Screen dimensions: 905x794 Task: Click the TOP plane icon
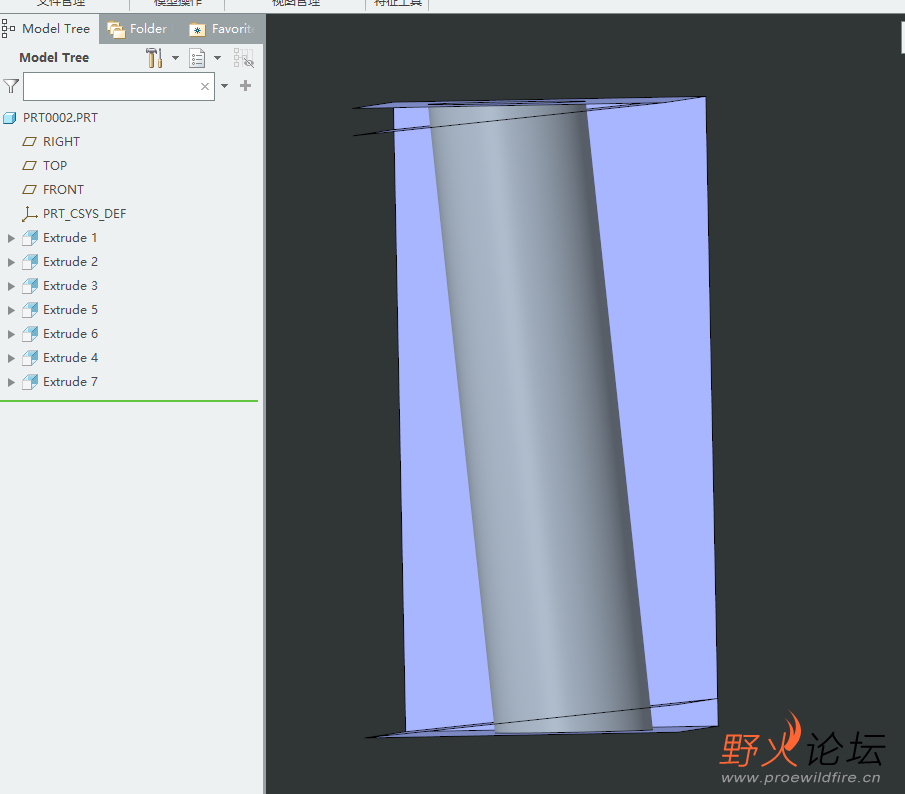pyautogui.click(x=29, y=166)
